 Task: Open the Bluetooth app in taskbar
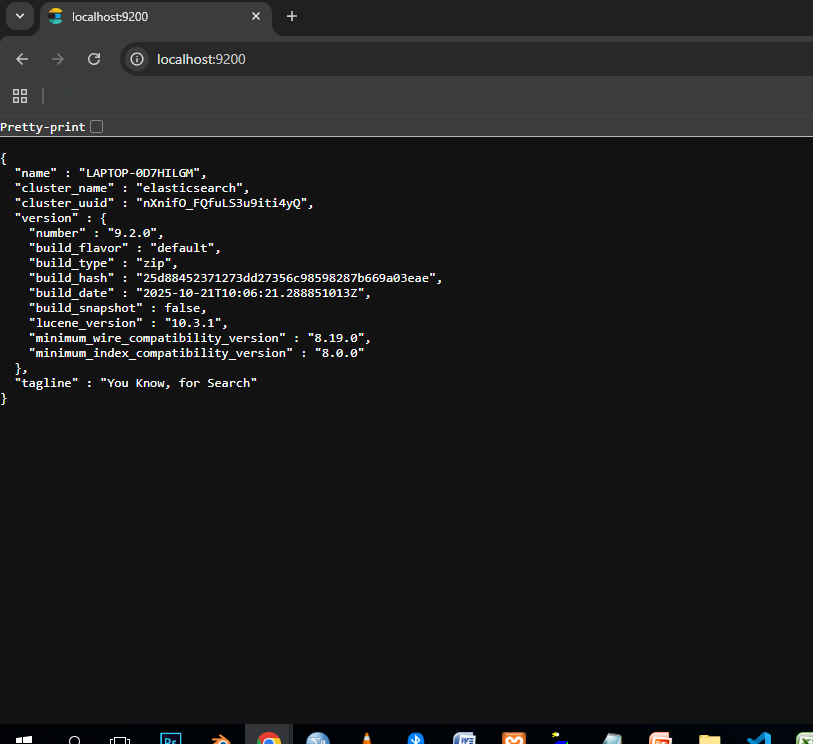(416, 738)
